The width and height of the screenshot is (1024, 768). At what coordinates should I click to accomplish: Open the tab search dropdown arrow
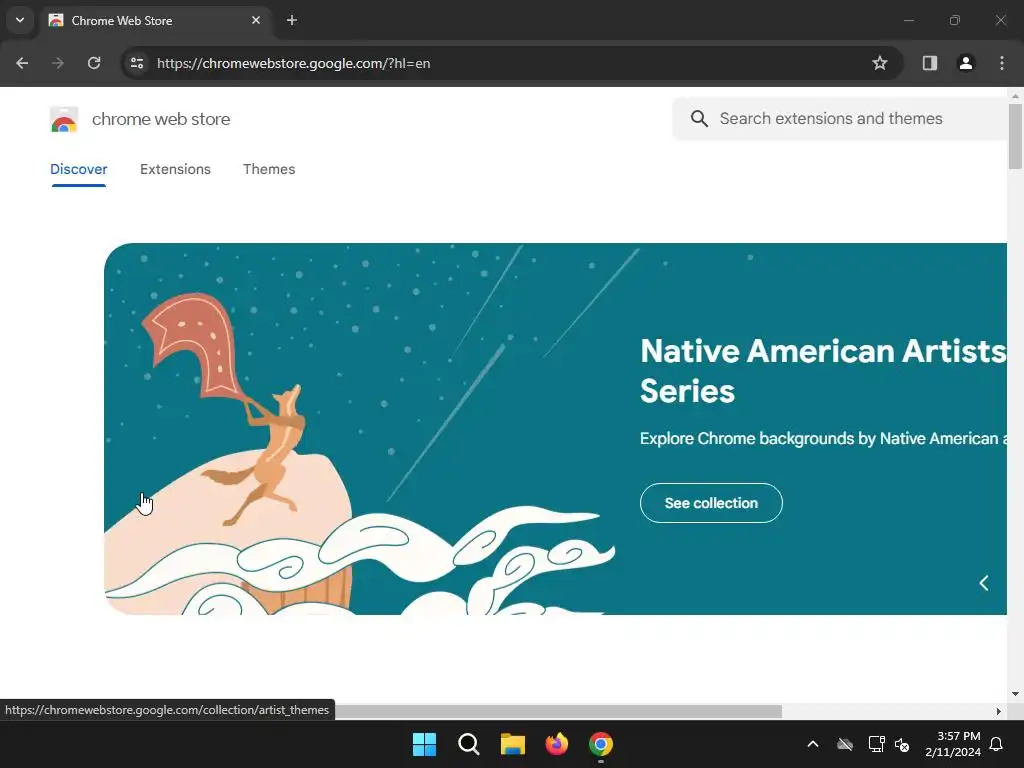coord(20,20)
